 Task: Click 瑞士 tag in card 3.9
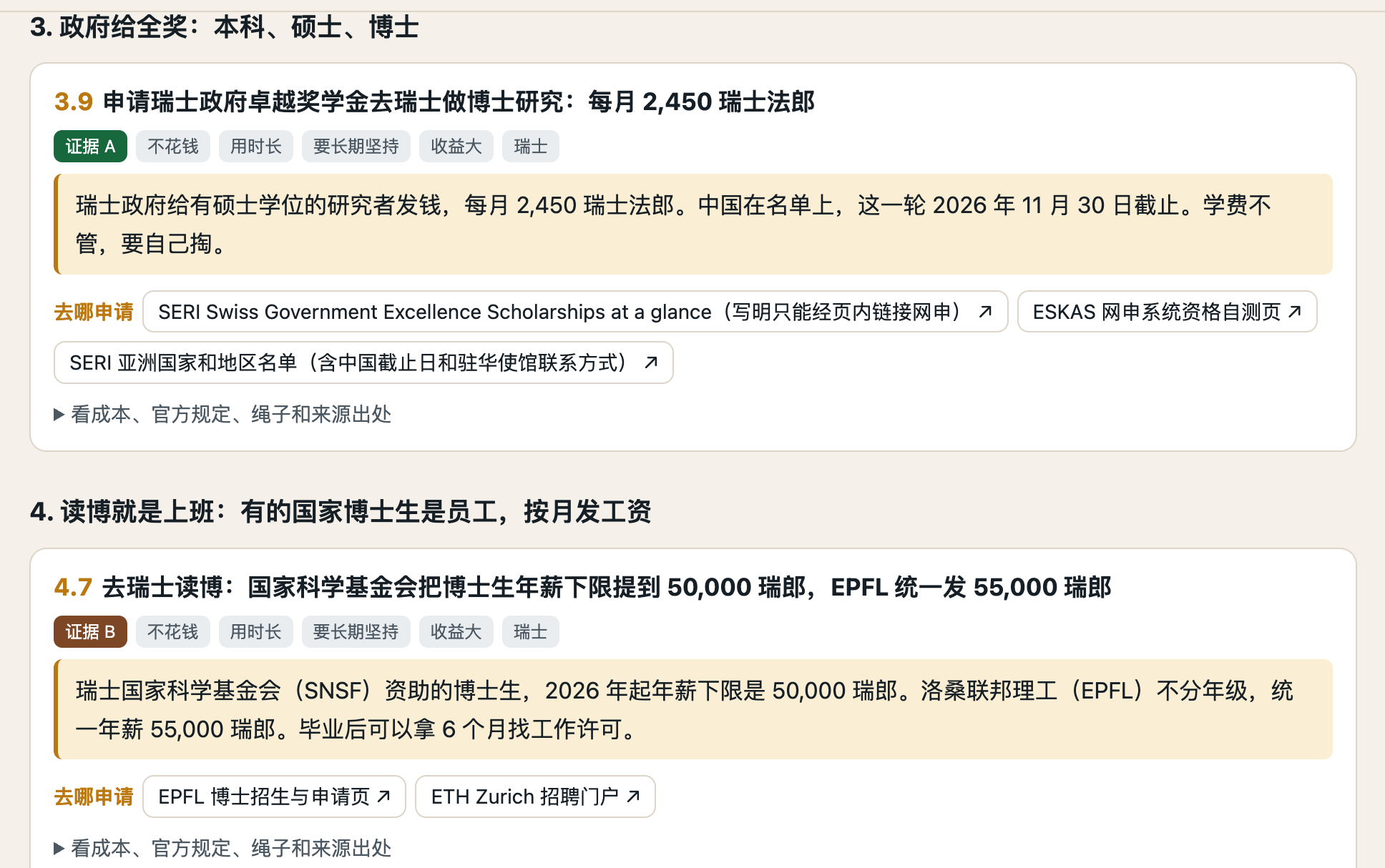pos(530,147)
